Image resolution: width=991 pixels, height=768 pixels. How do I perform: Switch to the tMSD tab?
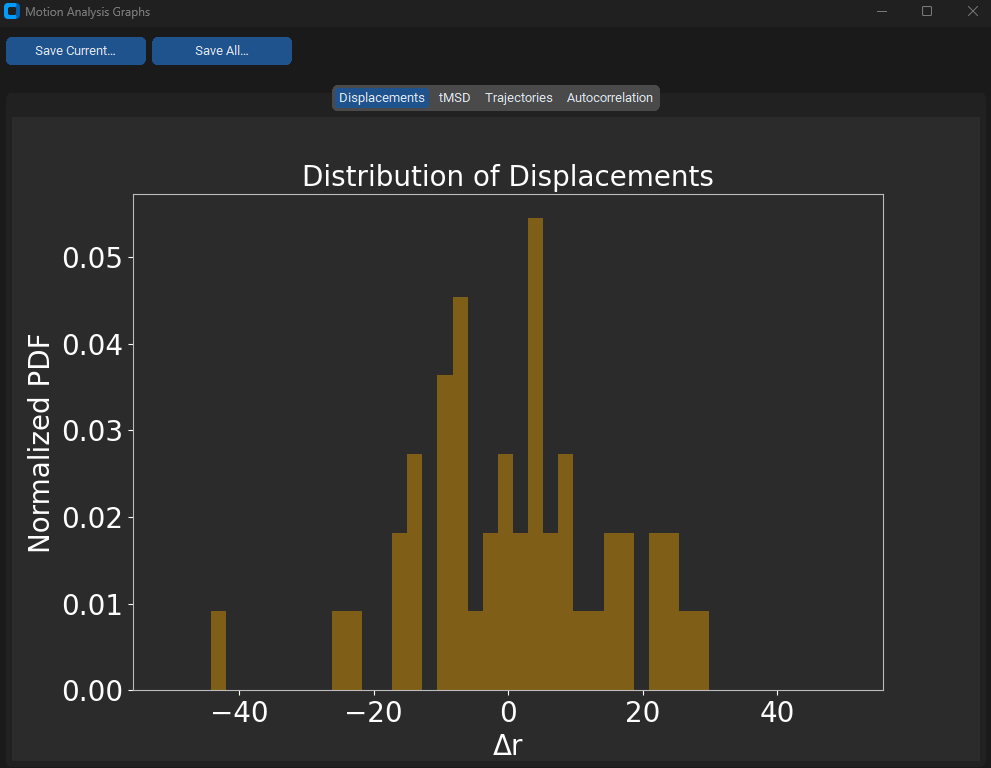454,98
